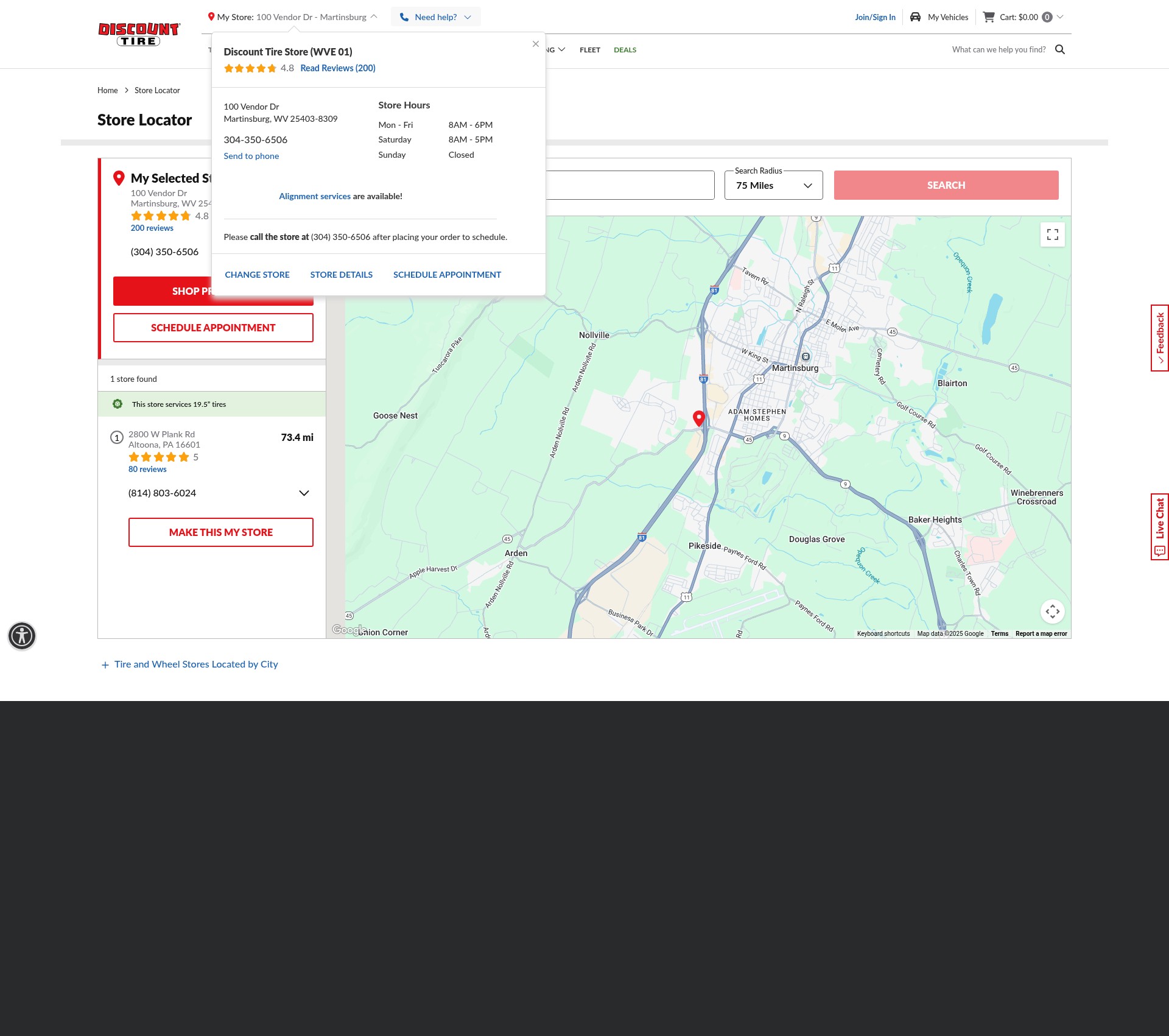Toggle the map fullscreen view icon
Image resolution: width=1169 pixels, height=1036 pixels.
[1053, 234]
